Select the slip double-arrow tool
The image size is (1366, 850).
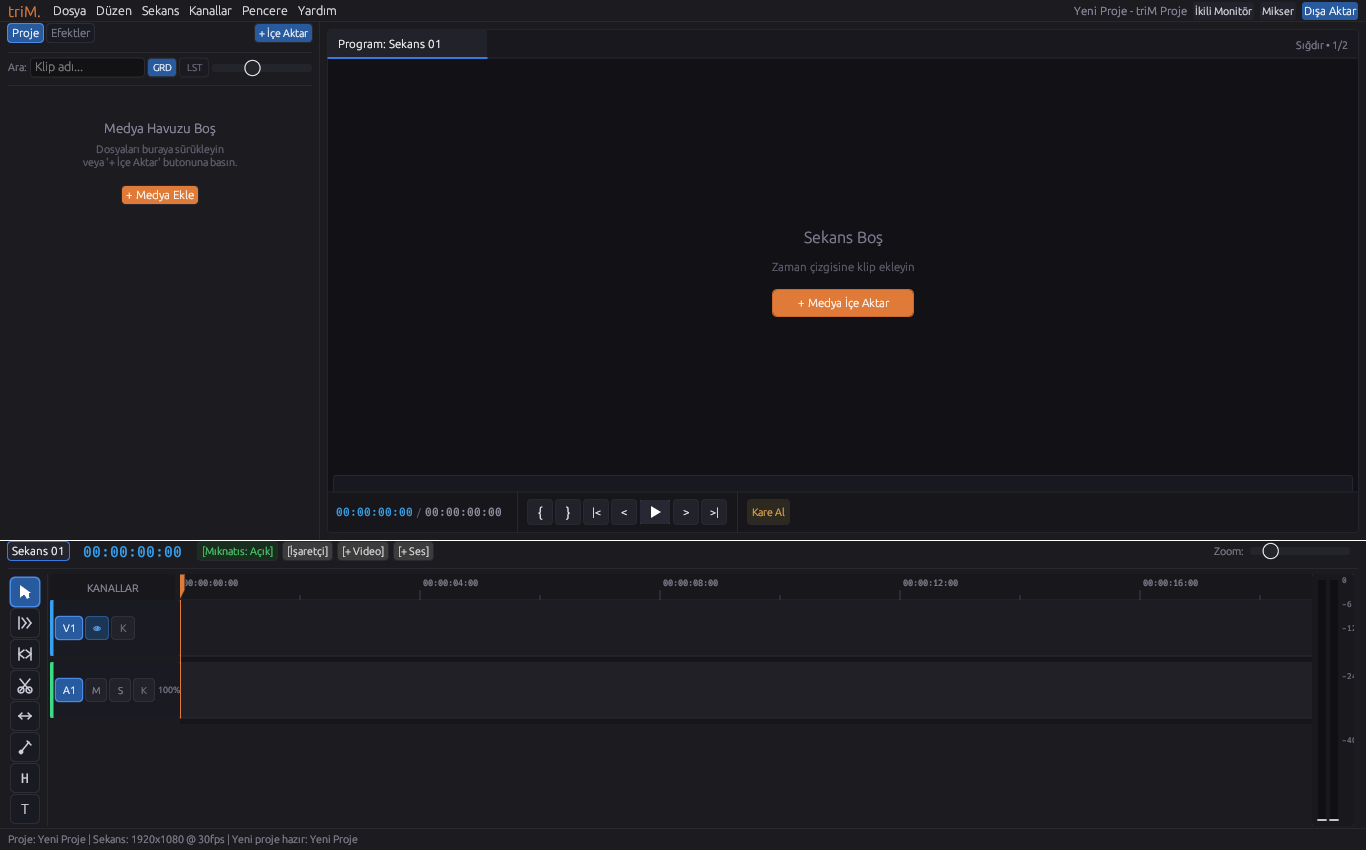(25, 716)
